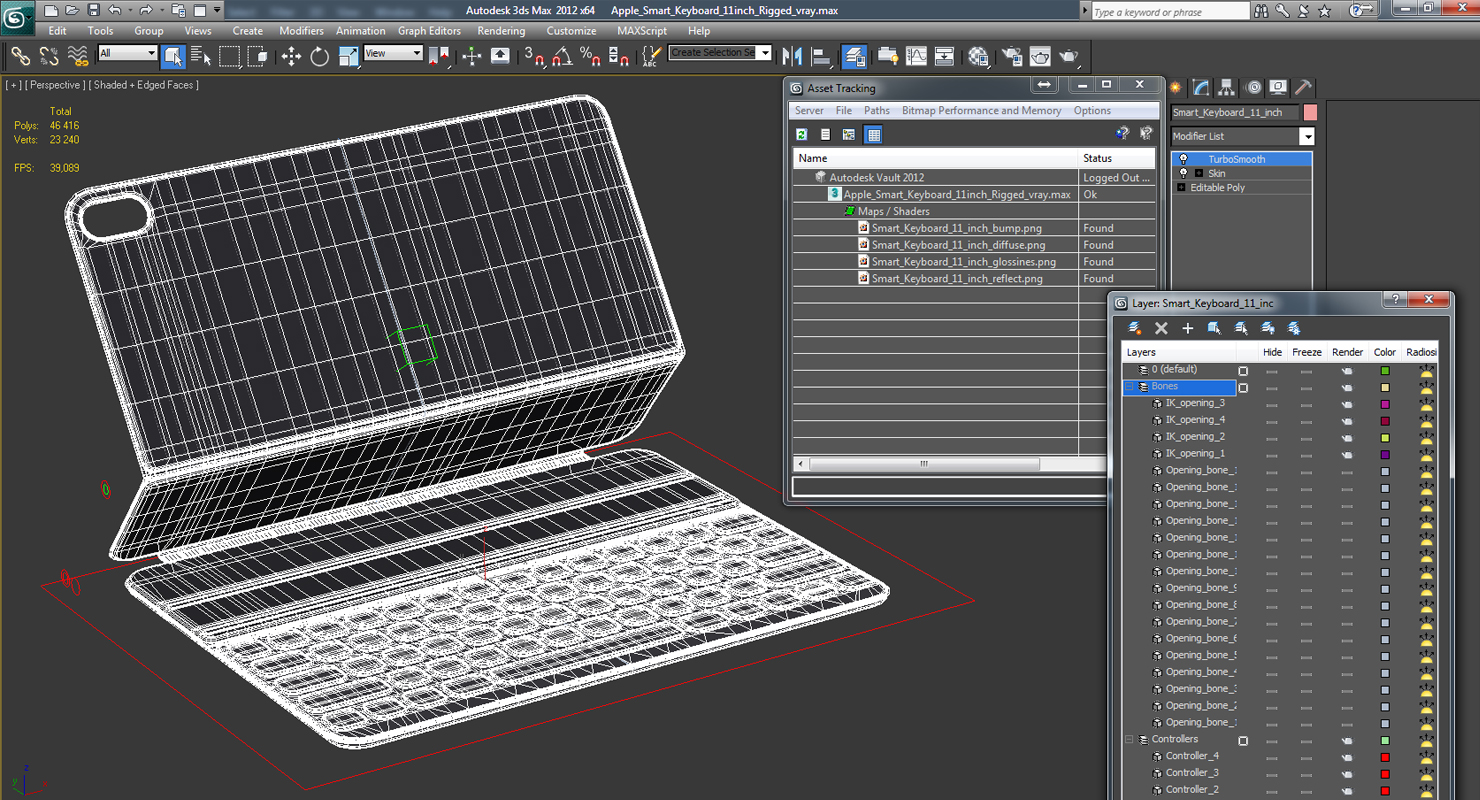This screenshot has width=1480, height=800.
Task: Click the Shaded + Edged Faces label
Action: (144, 85)
